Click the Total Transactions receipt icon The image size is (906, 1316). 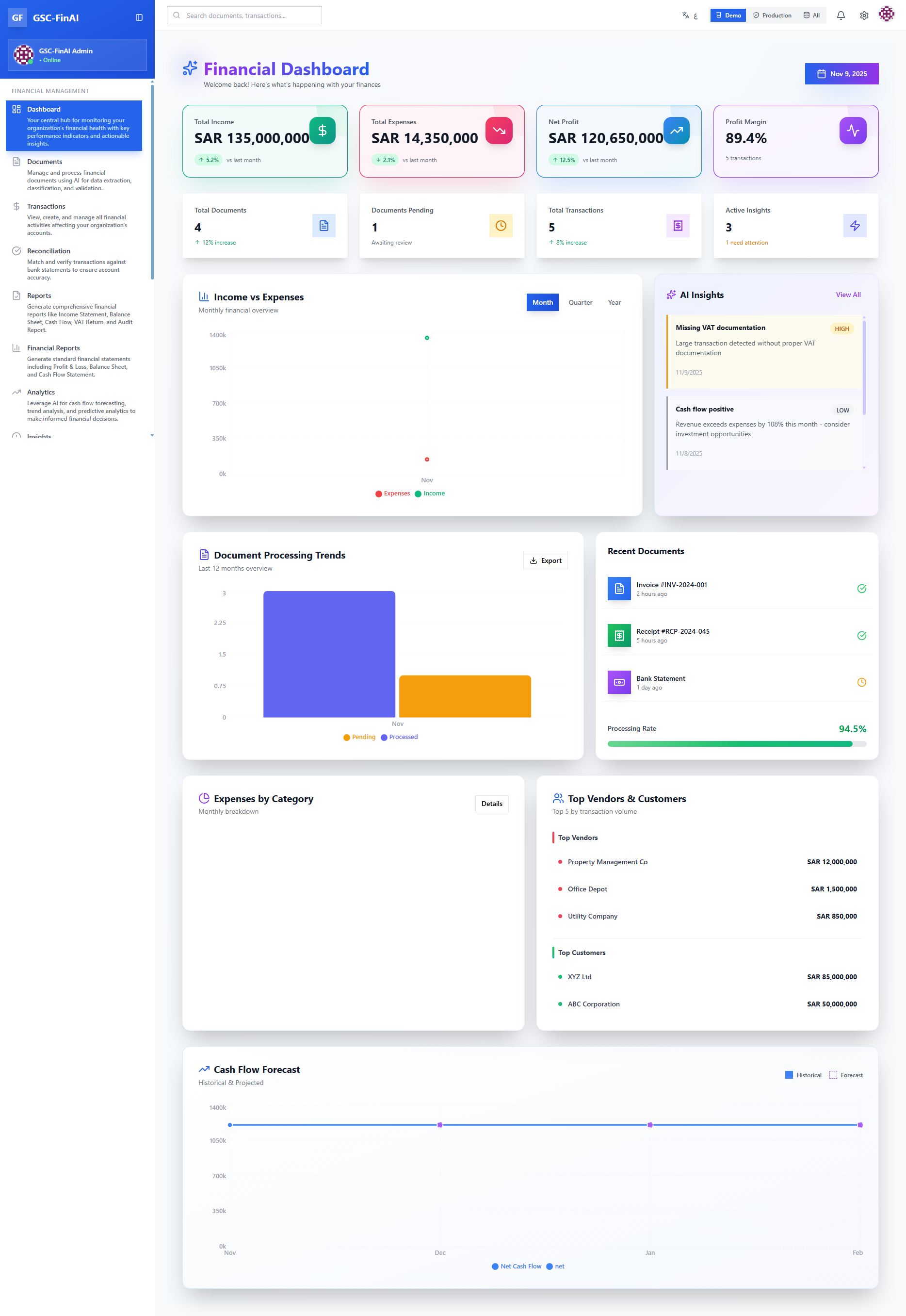(678, 226)
